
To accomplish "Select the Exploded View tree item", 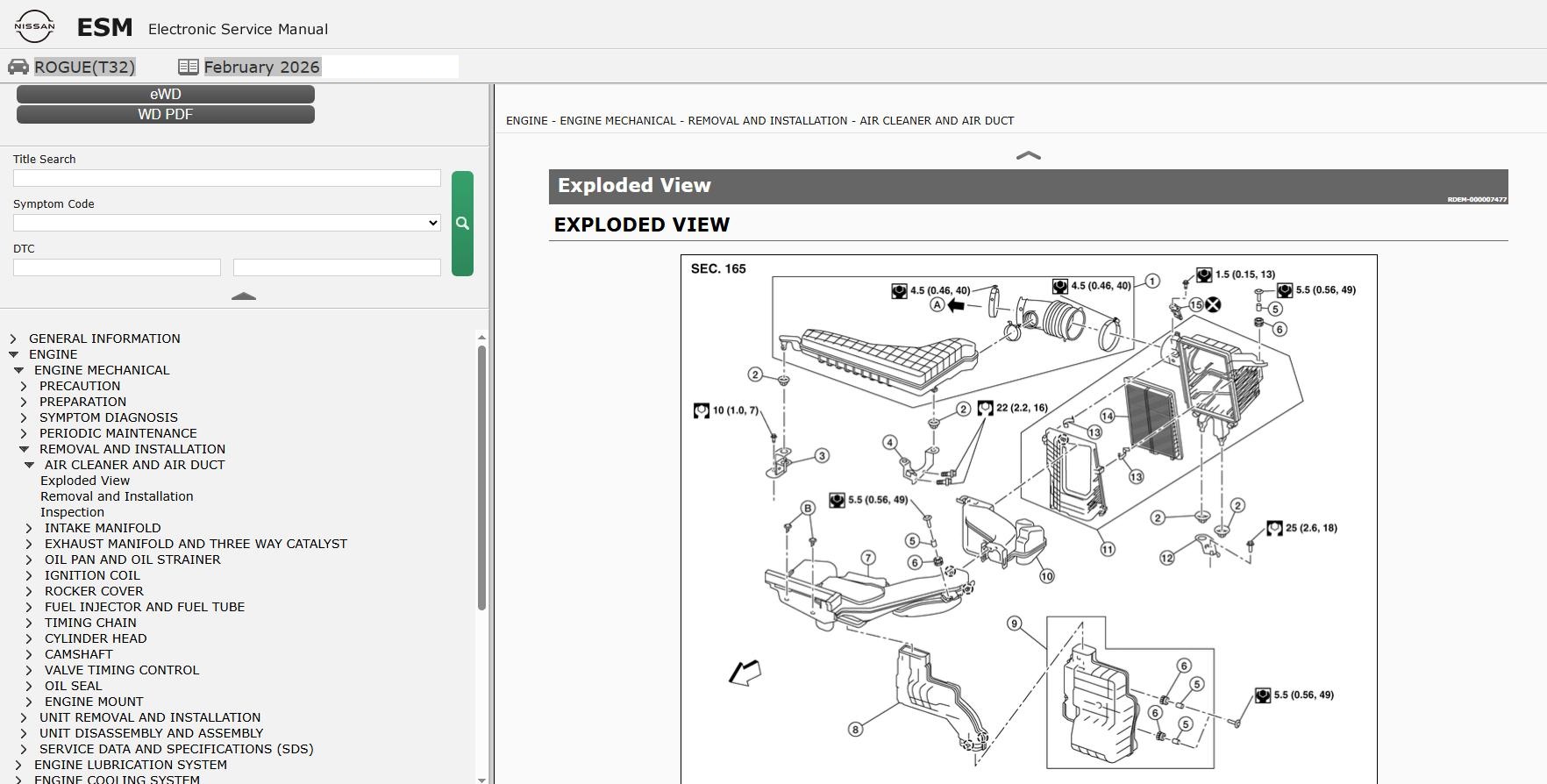I will click(x=85, y=481).
